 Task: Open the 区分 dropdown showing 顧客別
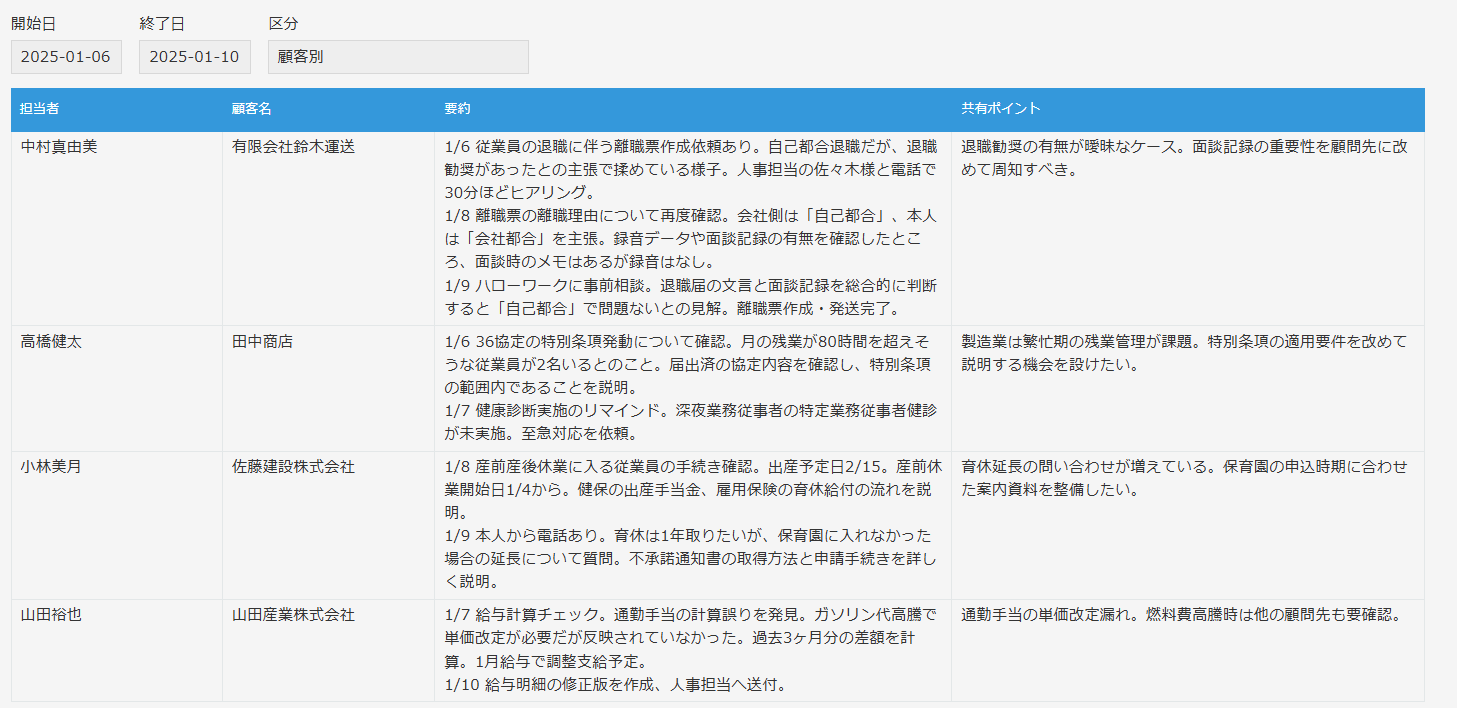pos(398,56)
